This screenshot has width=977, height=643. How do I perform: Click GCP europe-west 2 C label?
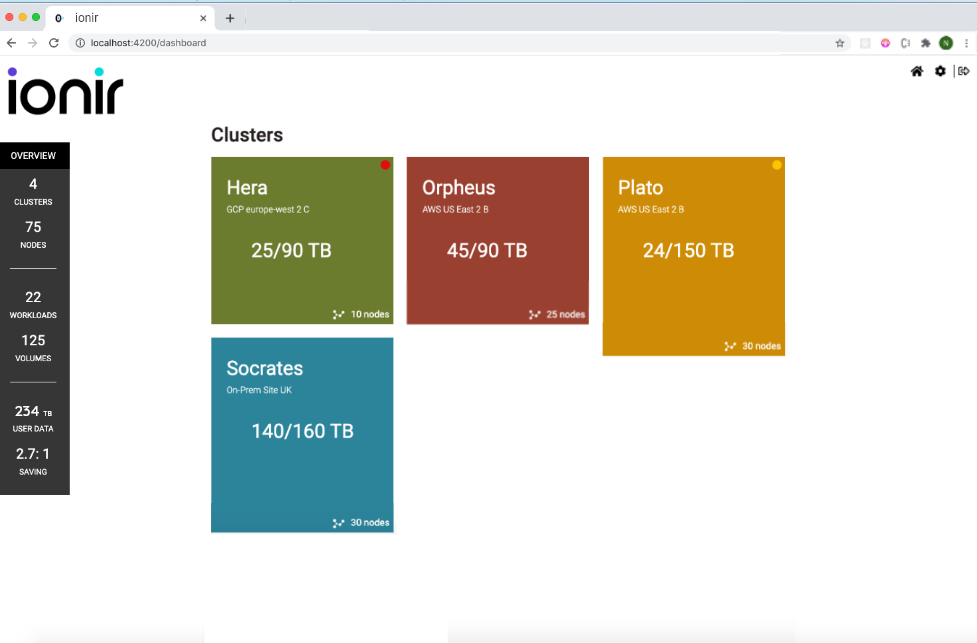(x=268, y=209)
